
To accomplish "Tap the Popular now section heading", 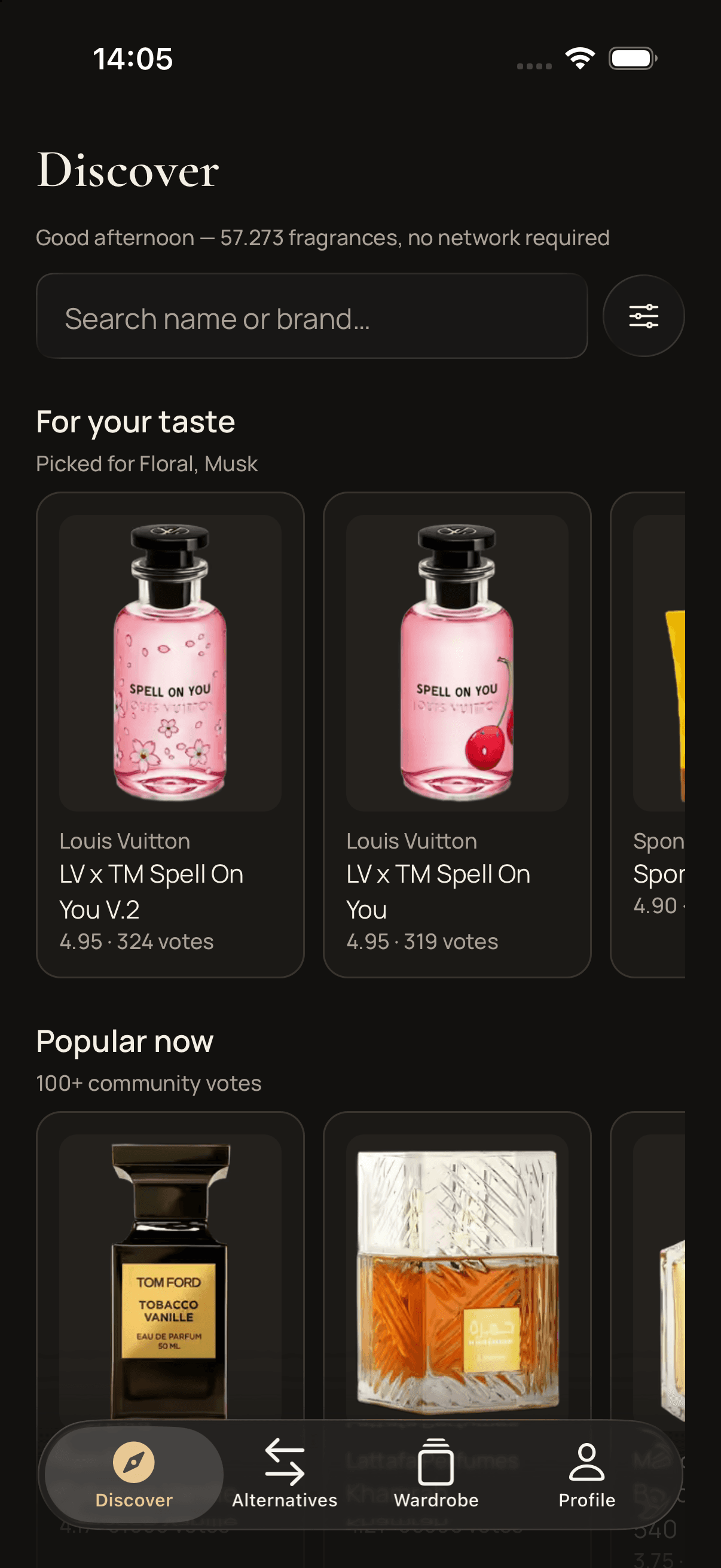I will click(125, 1042).
